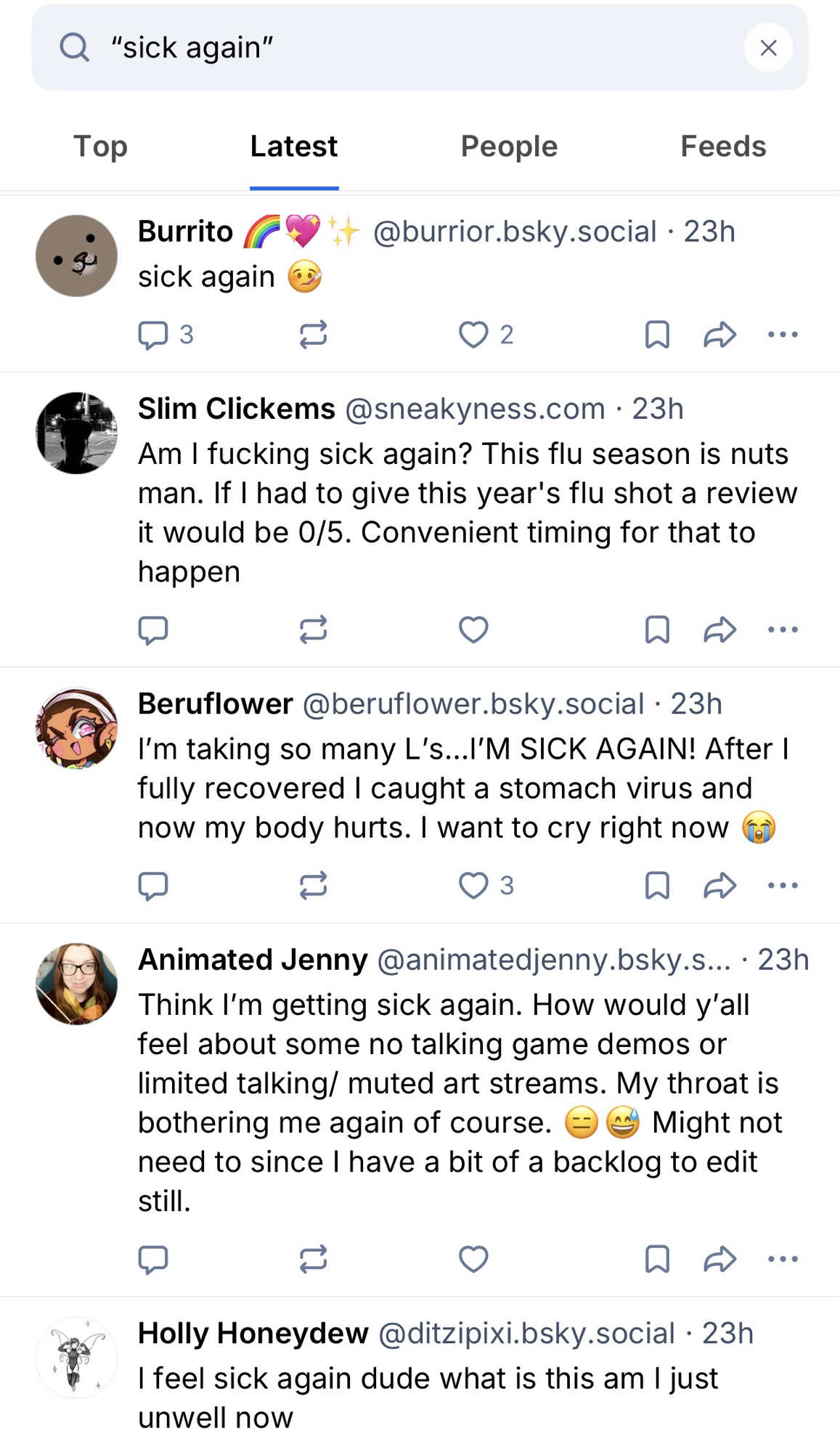This screenshot has height=1452, width=840.
Task: Open three-dot menu on Beruflower's post
Action: click(x=783, y=885)
